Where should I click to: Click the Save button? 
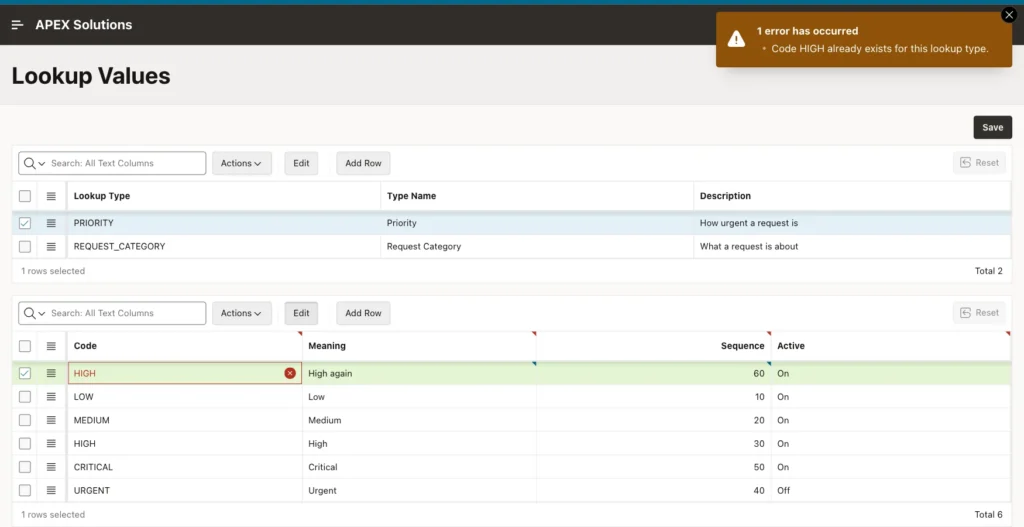click(x=992, y=127)
